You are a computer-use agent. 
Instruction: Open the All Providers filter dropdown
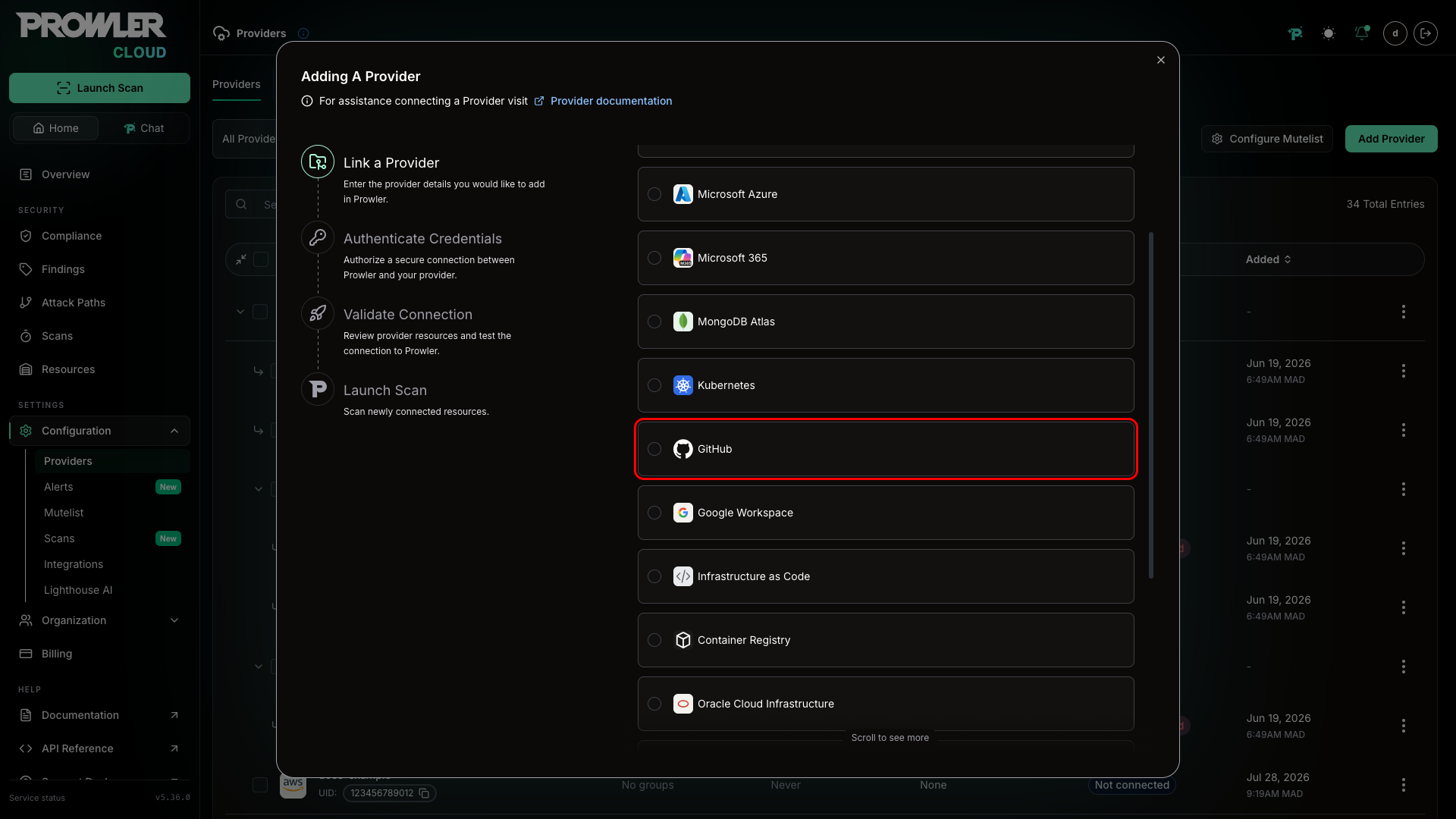click(x=245, y=139)
